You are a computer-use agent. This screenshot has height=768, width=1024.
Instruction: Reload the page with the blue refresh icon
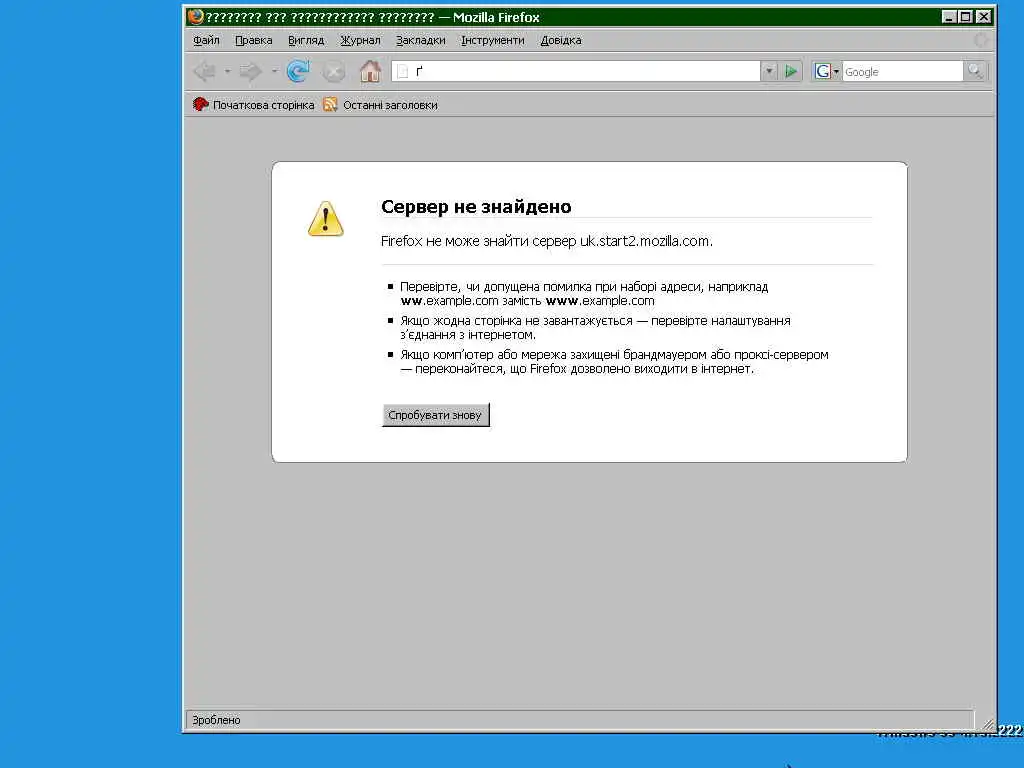[x=298, y=71]
